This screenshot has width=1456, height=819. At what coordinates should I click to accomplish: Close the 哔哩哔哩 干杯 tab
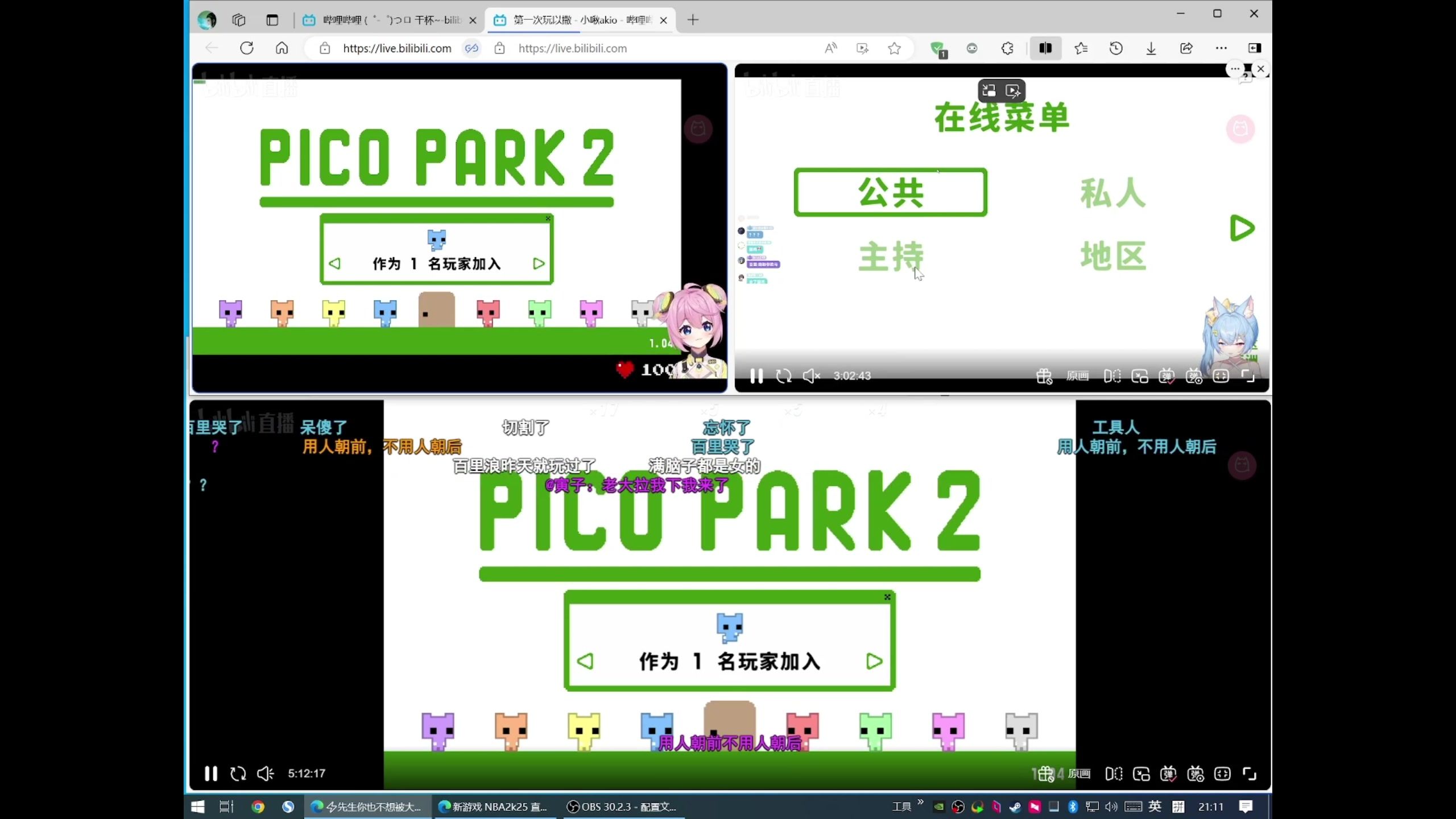click(473, 20)
